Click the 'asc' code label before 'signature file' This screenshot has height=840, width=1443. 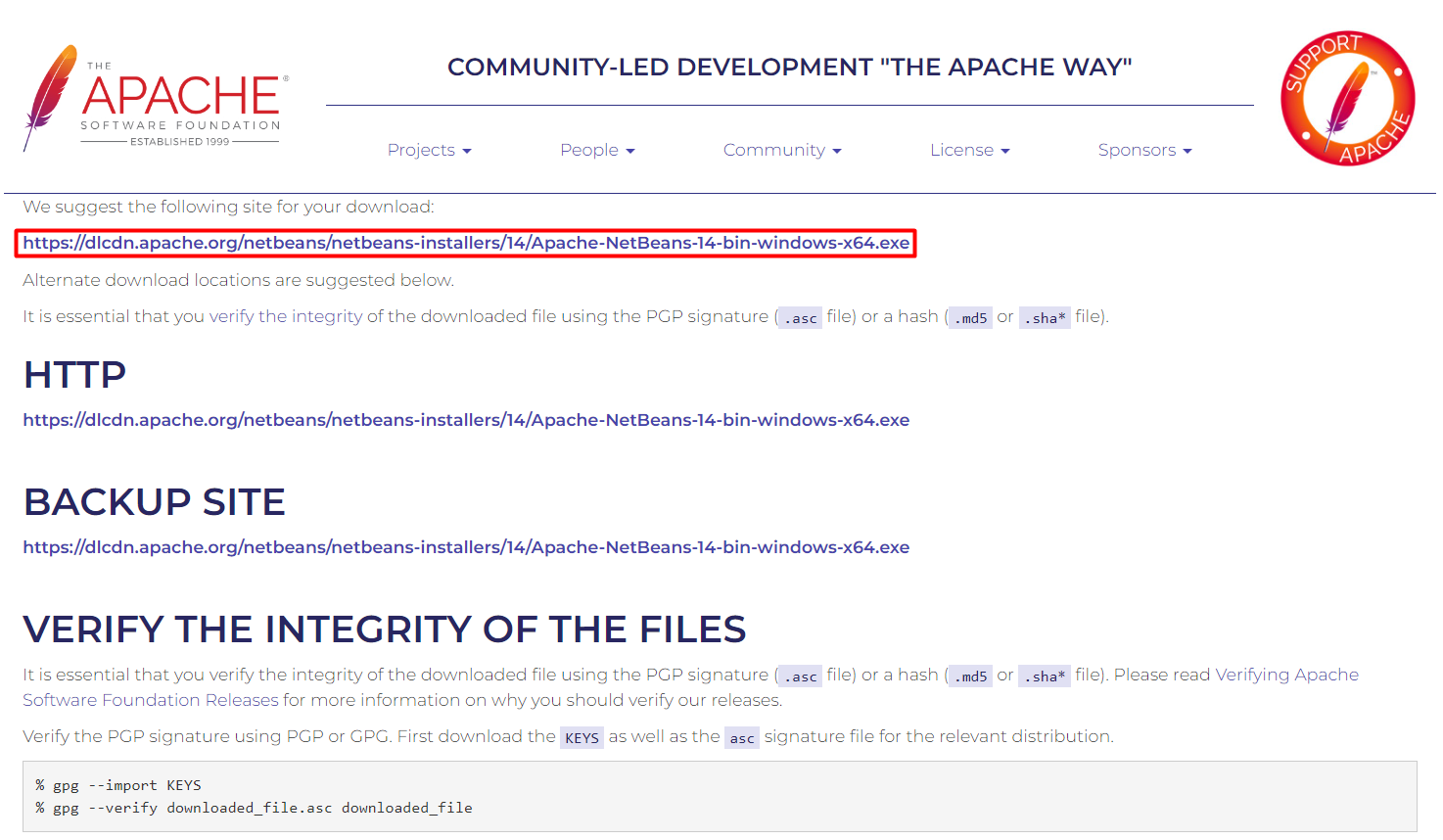point(742,737)
